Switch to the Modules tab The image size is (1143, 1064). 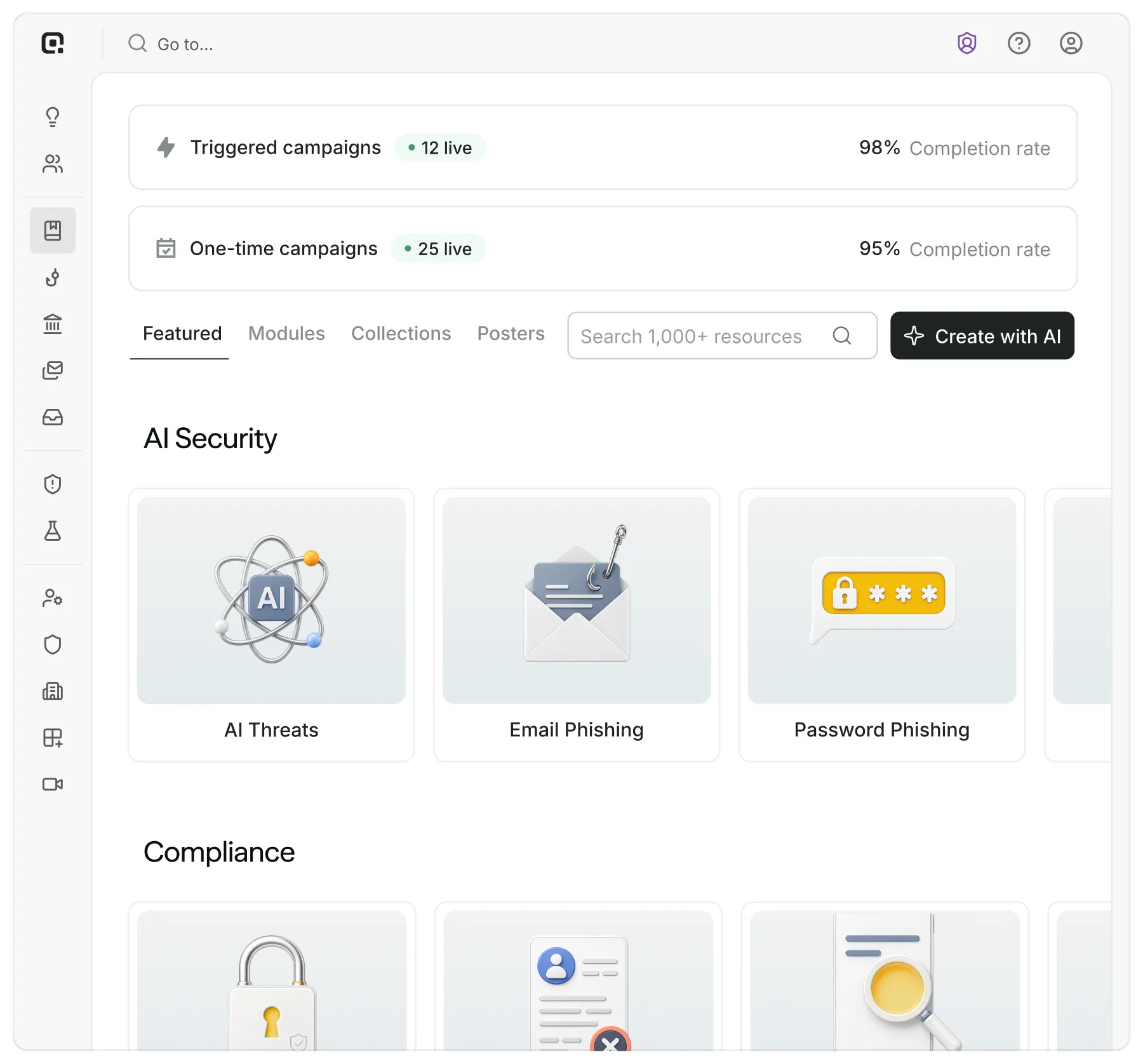click(x=286, y=334)
